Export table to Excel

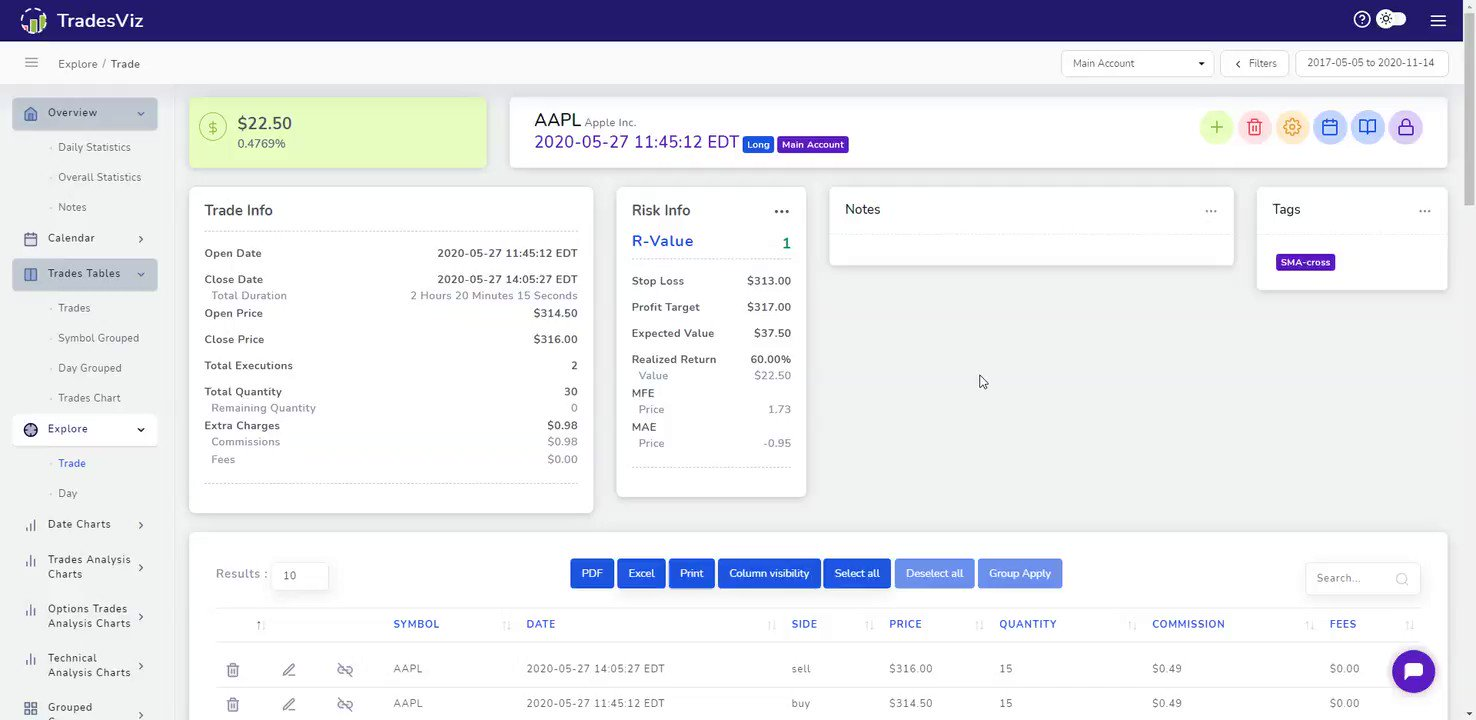[641, 573]
